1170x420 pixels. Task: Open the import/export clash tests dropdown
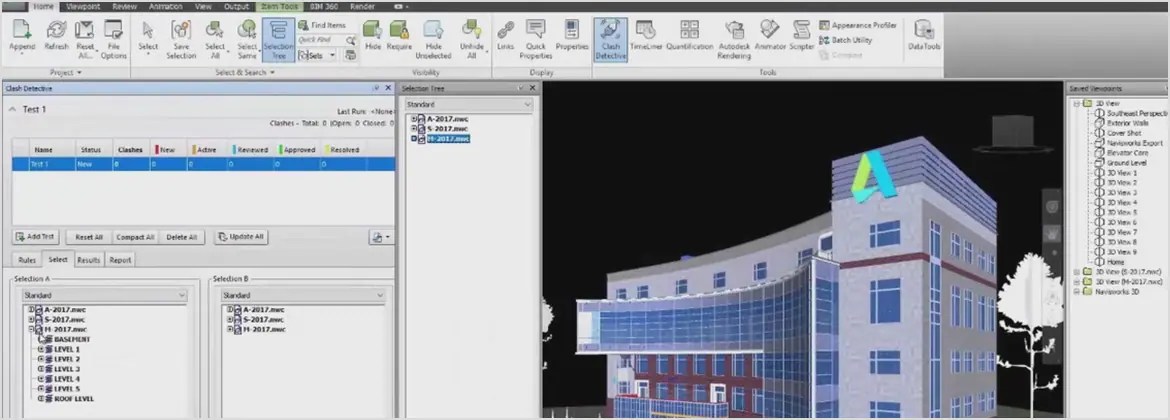381,237
